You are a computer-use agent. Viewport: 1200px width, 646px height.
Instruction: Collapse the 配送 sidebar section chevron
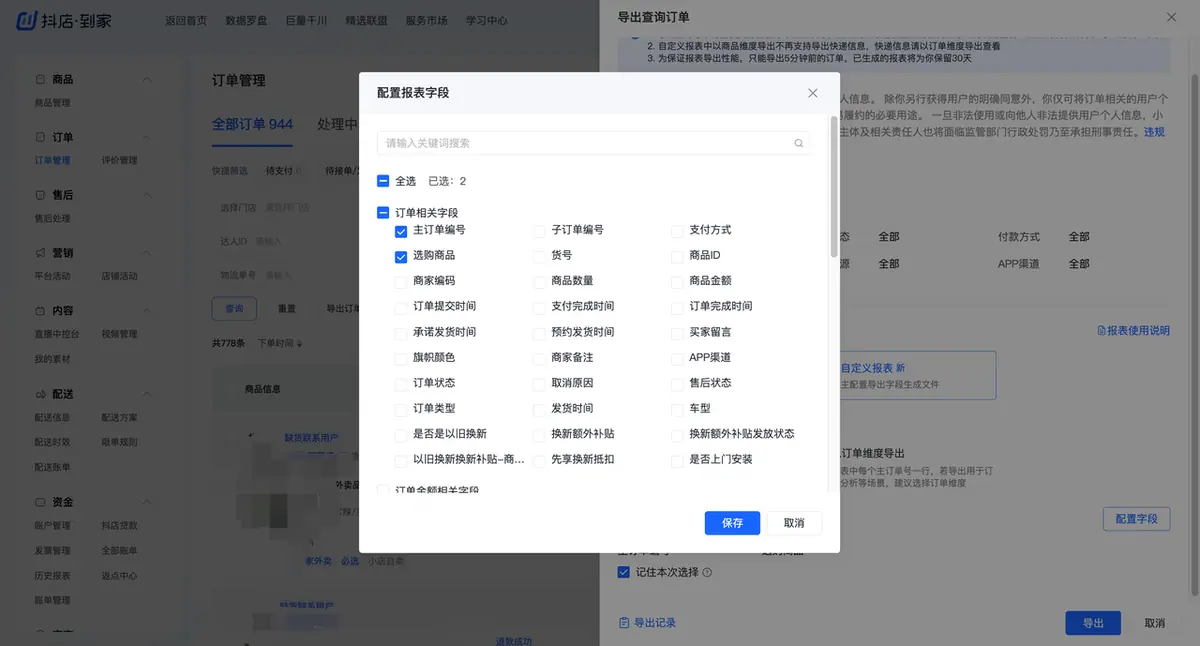coord(147,395)
